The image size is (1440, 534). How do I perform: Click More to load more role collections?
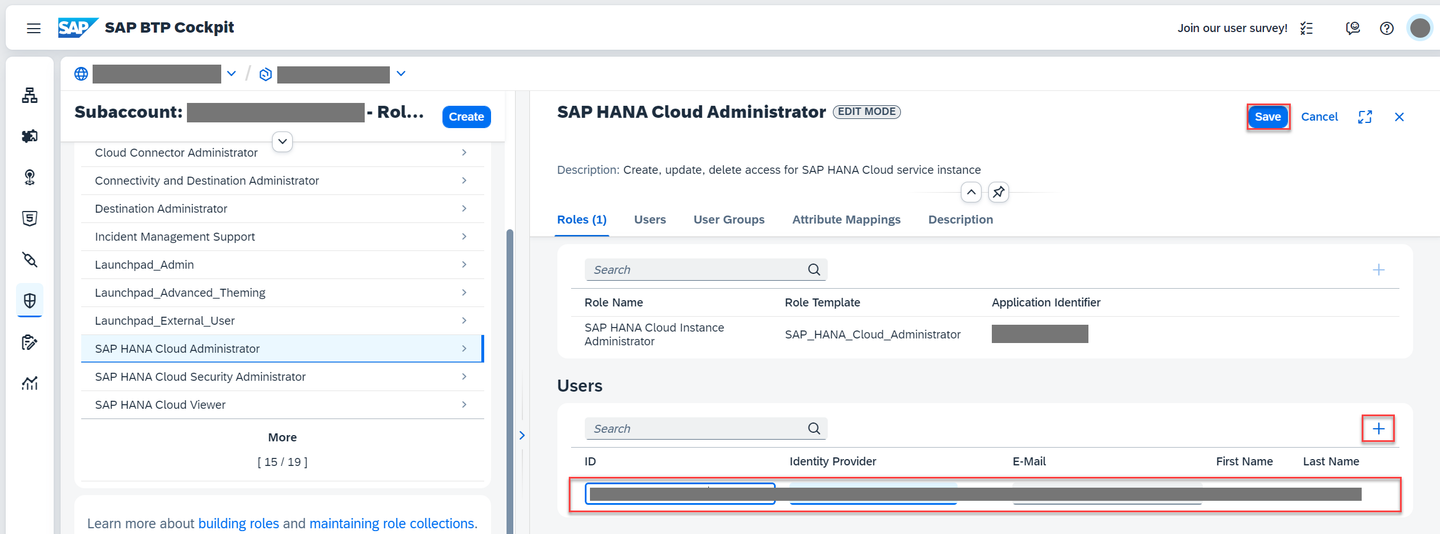click(x=283, y=438)
